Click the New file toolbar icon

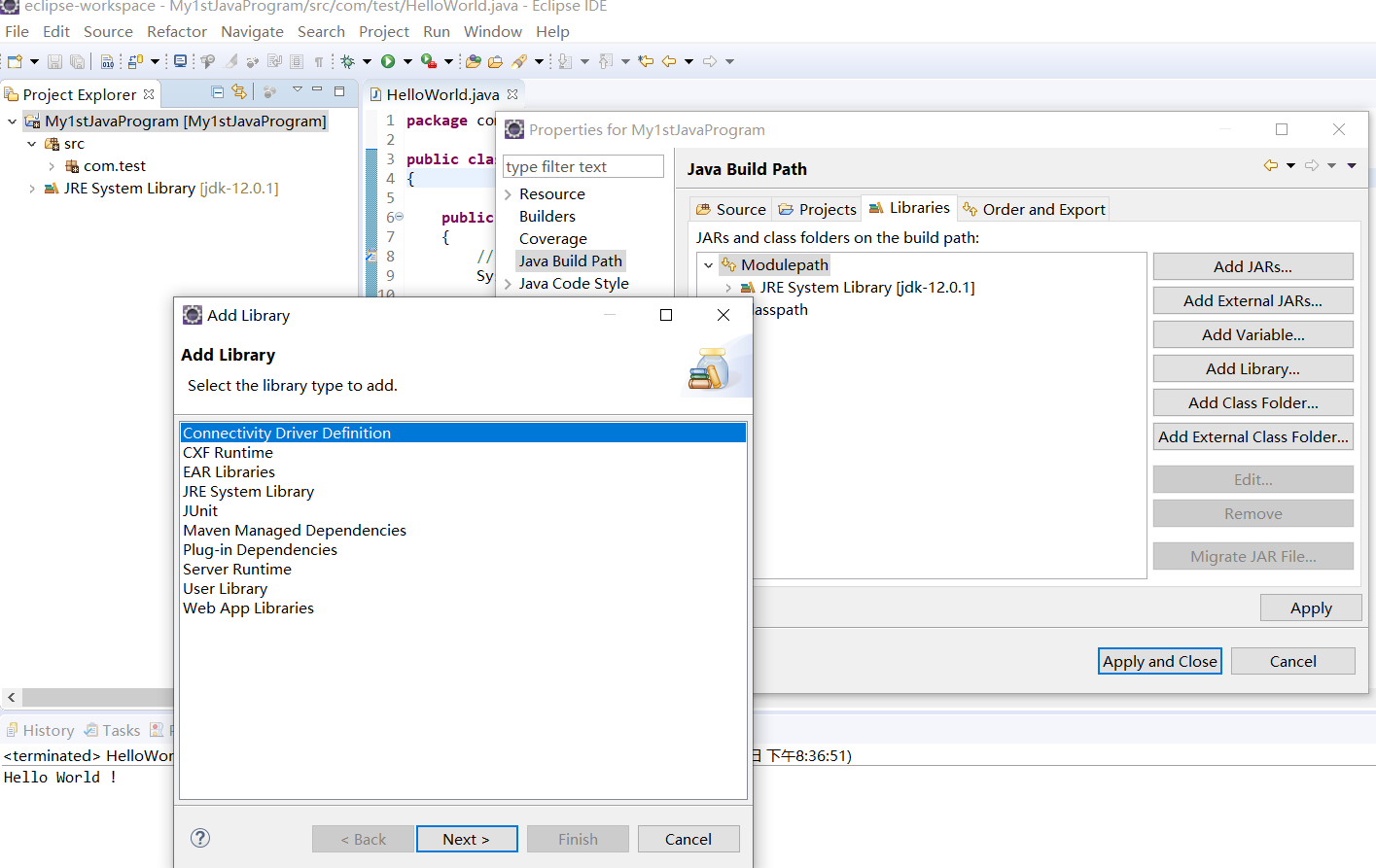click(x=15, y=61)
